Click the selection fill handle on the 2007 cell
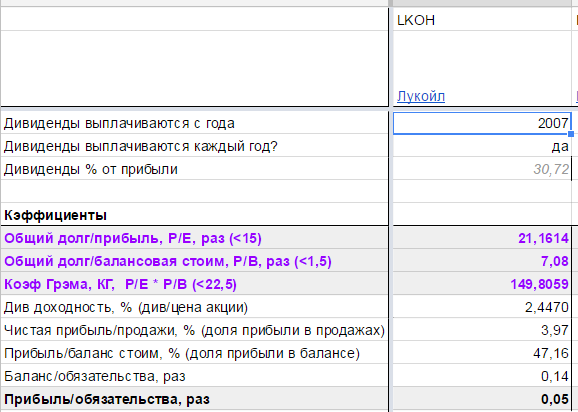This screenshot has height=412, width=578. (571, 134)
